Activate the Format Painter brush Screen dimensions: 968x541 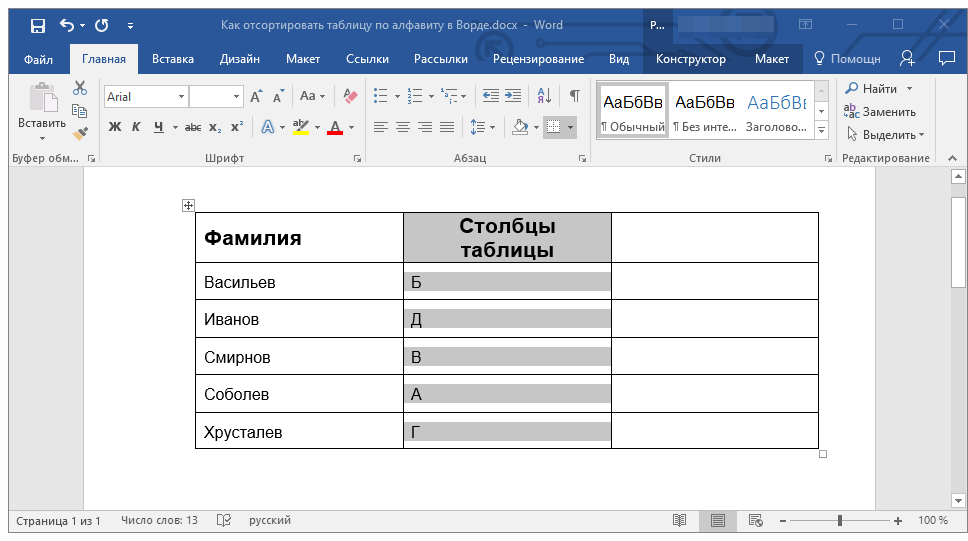tap(80, 133)
